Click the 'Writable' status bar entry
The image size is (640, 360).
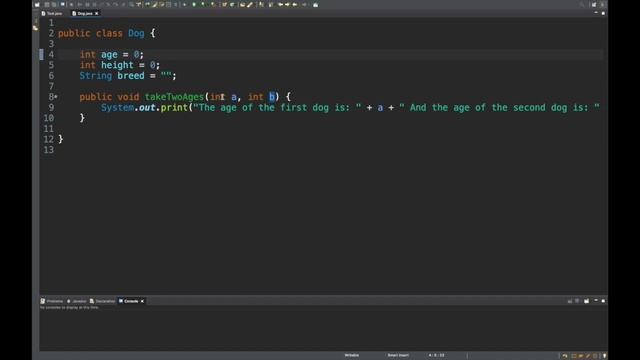(x=351, y=356)
